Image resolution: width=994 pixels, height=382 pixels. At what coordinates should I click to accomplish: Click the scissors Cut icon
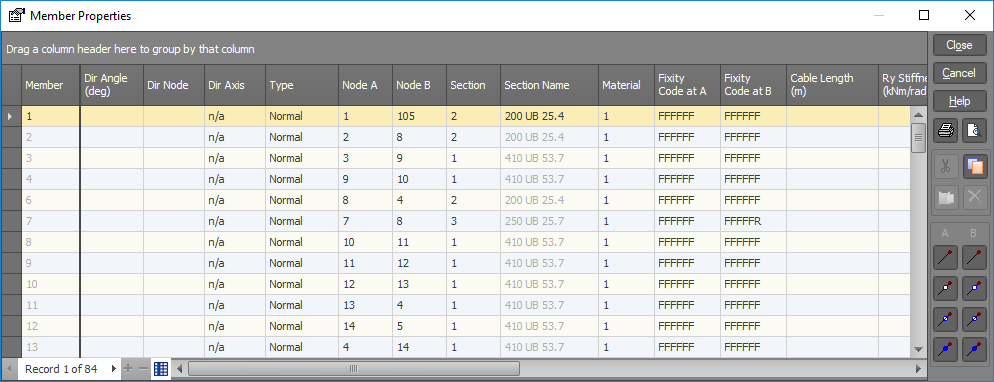[x=946, y=167]
